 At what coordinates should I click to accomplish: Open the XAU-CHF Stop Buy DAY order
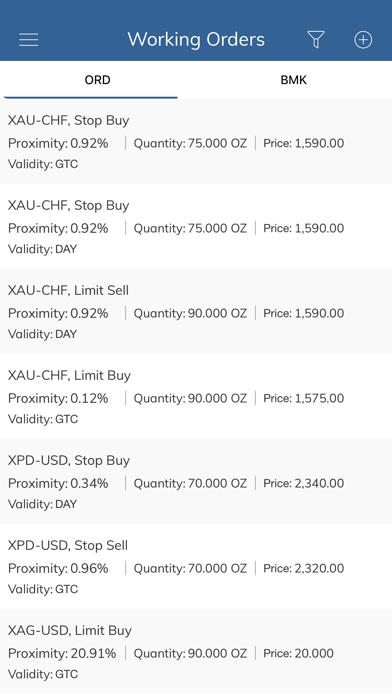tap(196, 226)
